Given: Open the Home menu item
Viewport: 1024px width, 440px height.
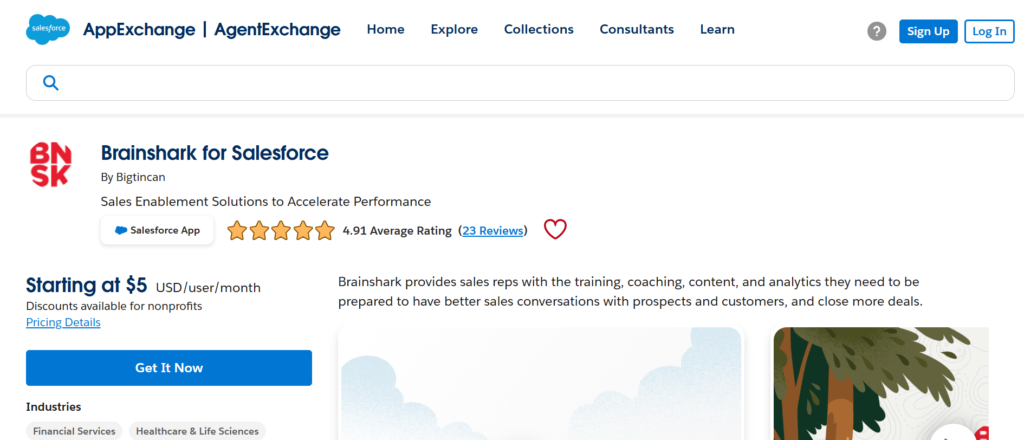Looking at the screenshot, I should (x=385, y=29).
